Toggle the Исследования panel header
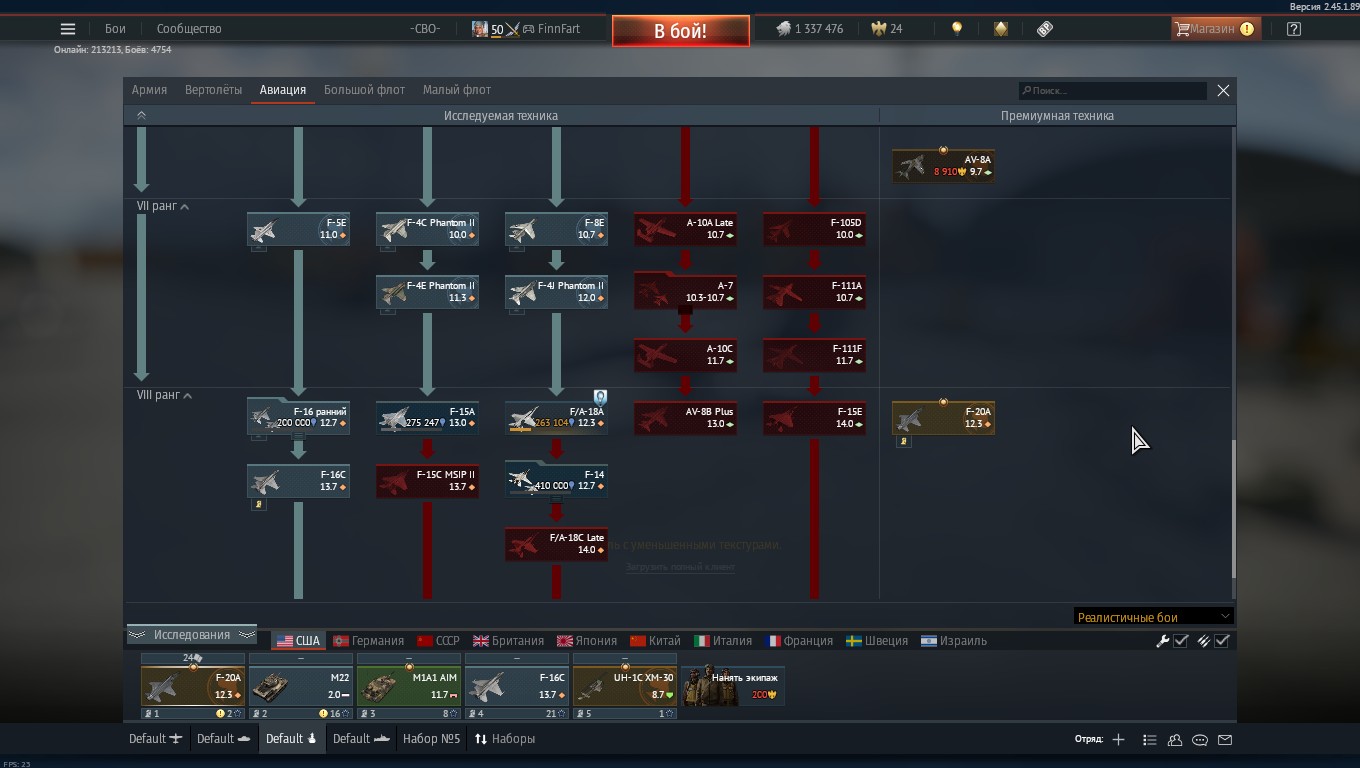Image resolution: width=1360 pixels, height=768 pixels. point(191,635)
